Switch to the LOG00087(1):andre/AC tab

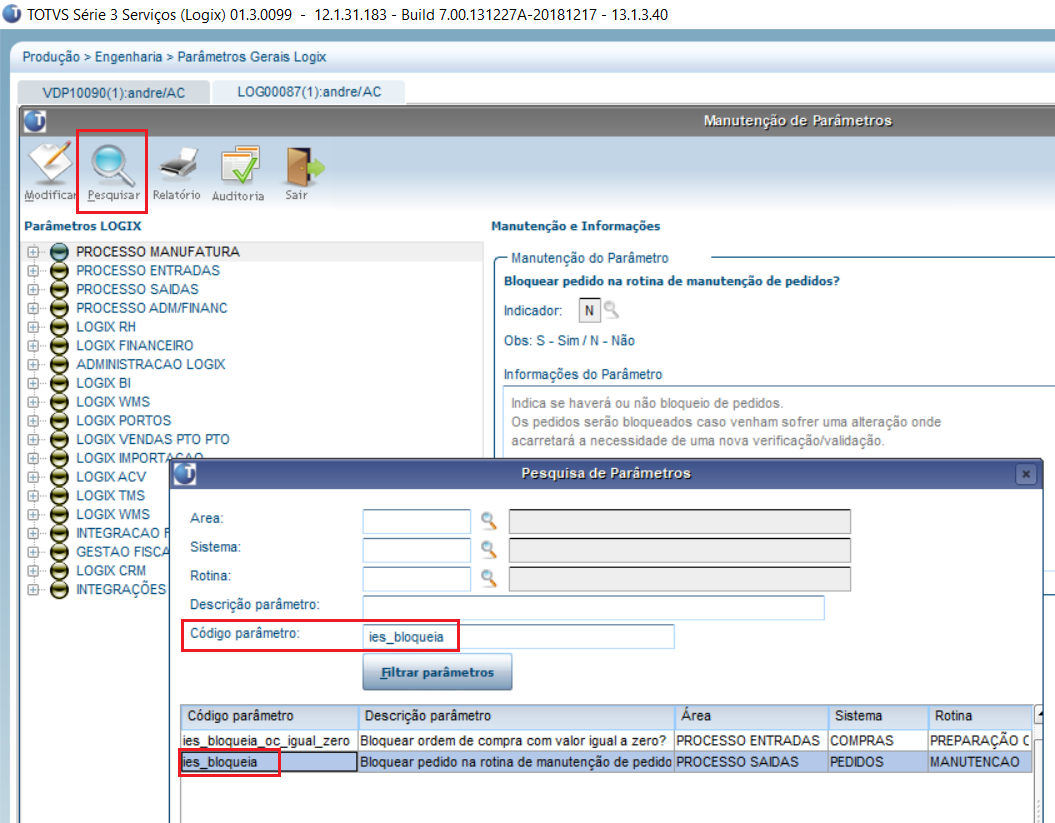coord(309,92)
